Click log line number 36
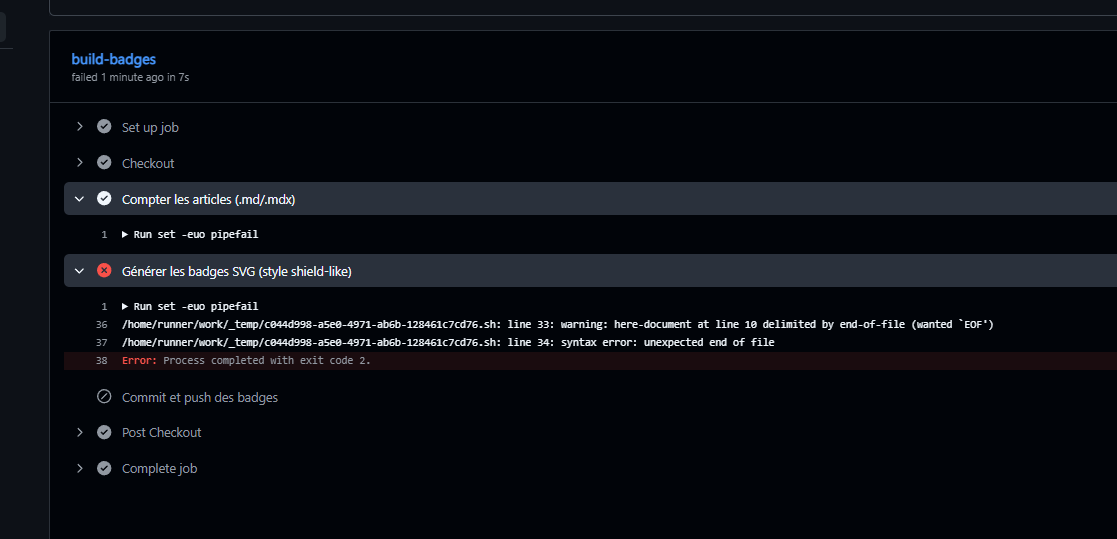This screenshot has height=539, width=1117. click(101, 325)
